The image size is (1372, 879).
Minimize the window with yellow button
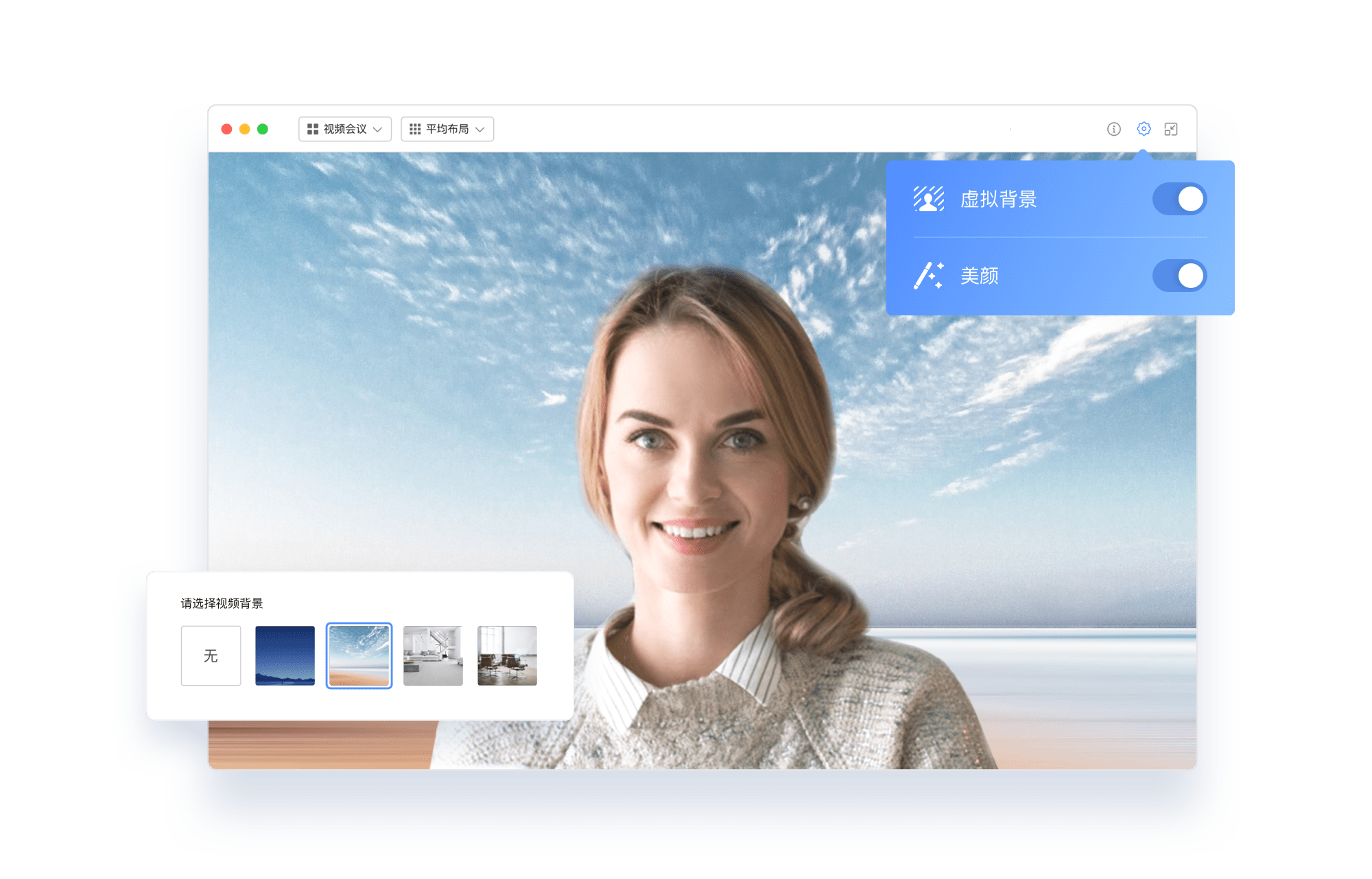[x=244, y=129]
